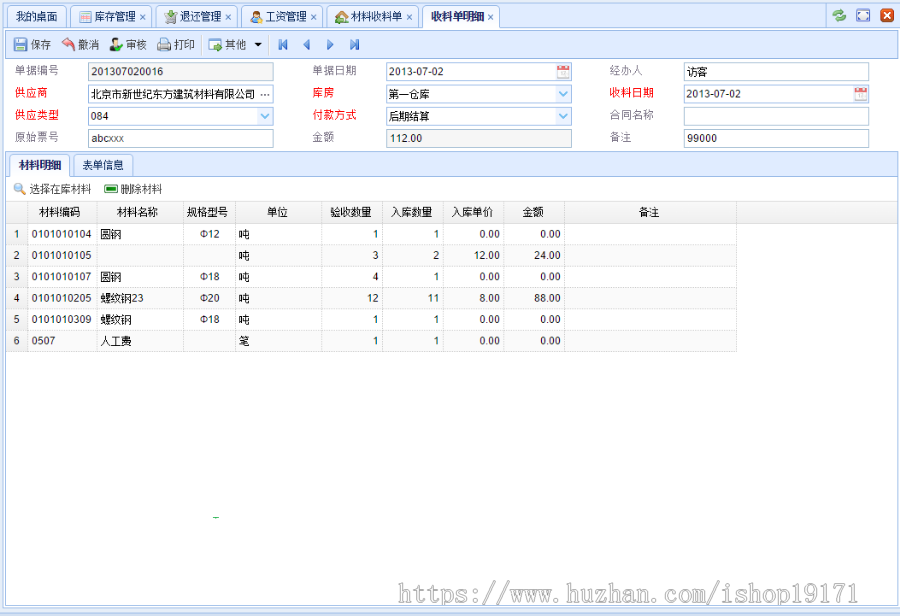Switch to 退还管理 tab
The height and width of the screenshot is (616, 900).
194,17
